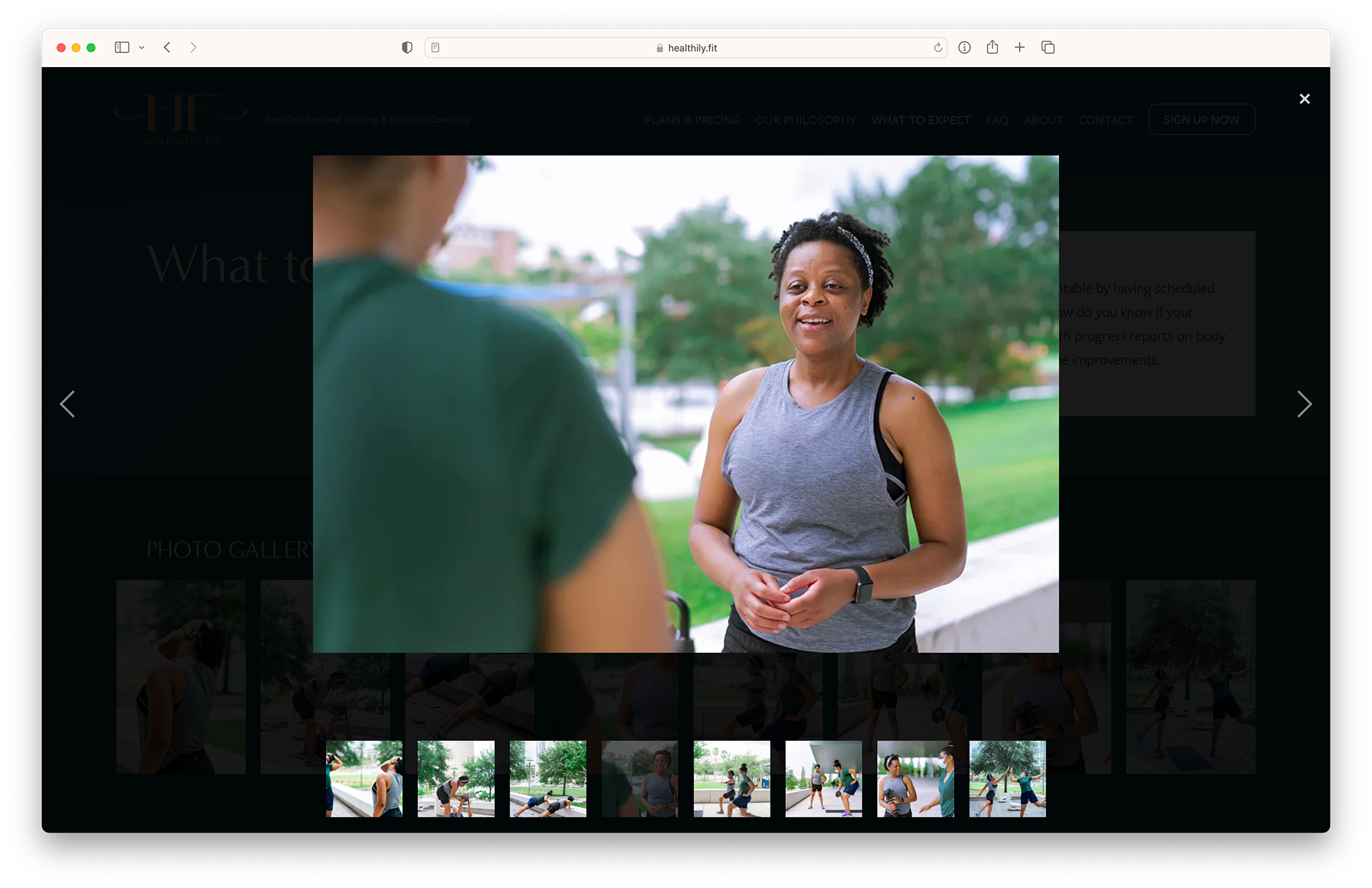Go to the previous gallery photo
Image resolution: width=1372 pixels, height=888 pixels.
[x=67, y=404]
